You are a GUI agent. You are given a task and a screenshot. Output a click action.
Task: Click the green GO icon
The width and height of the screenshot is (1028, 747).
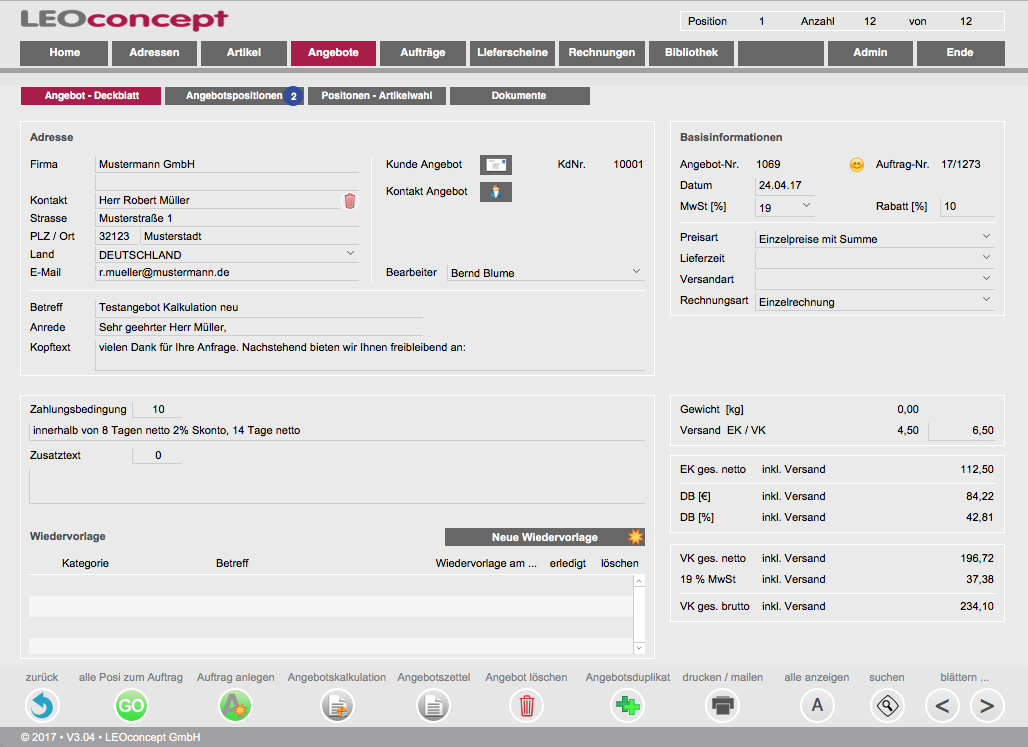click(131, 706)
